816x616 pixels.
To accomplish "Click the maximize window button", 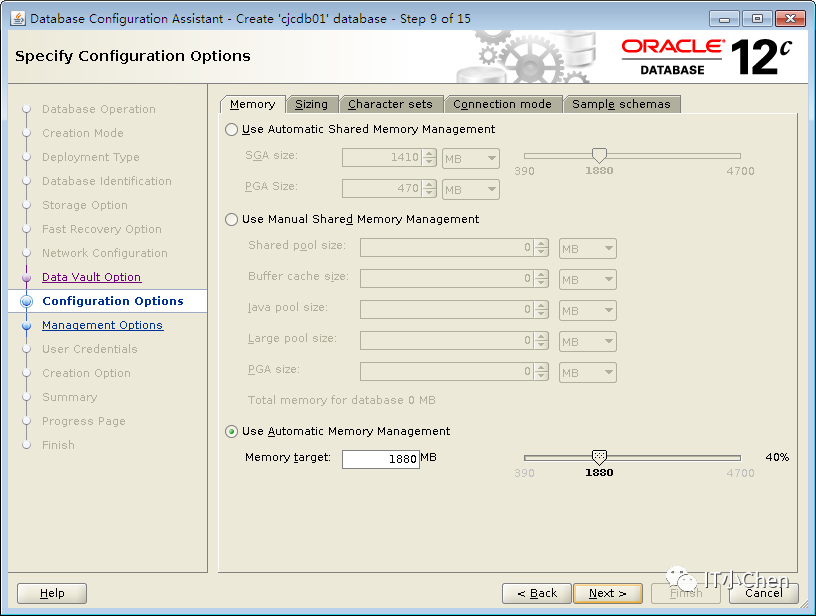I will [757, 19].
